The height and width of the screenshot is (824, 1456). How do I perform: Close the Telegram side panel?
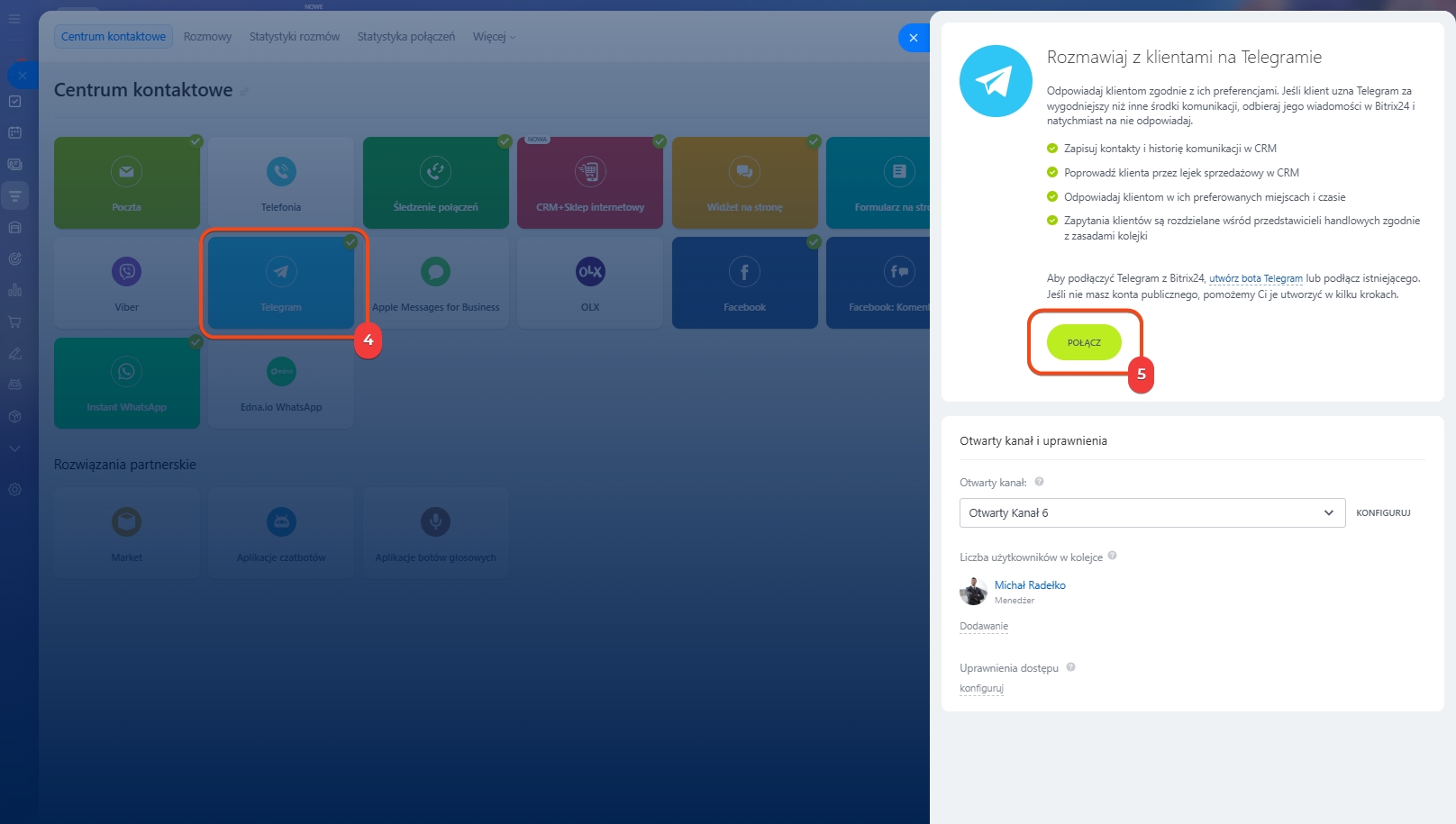click(914, 38)
